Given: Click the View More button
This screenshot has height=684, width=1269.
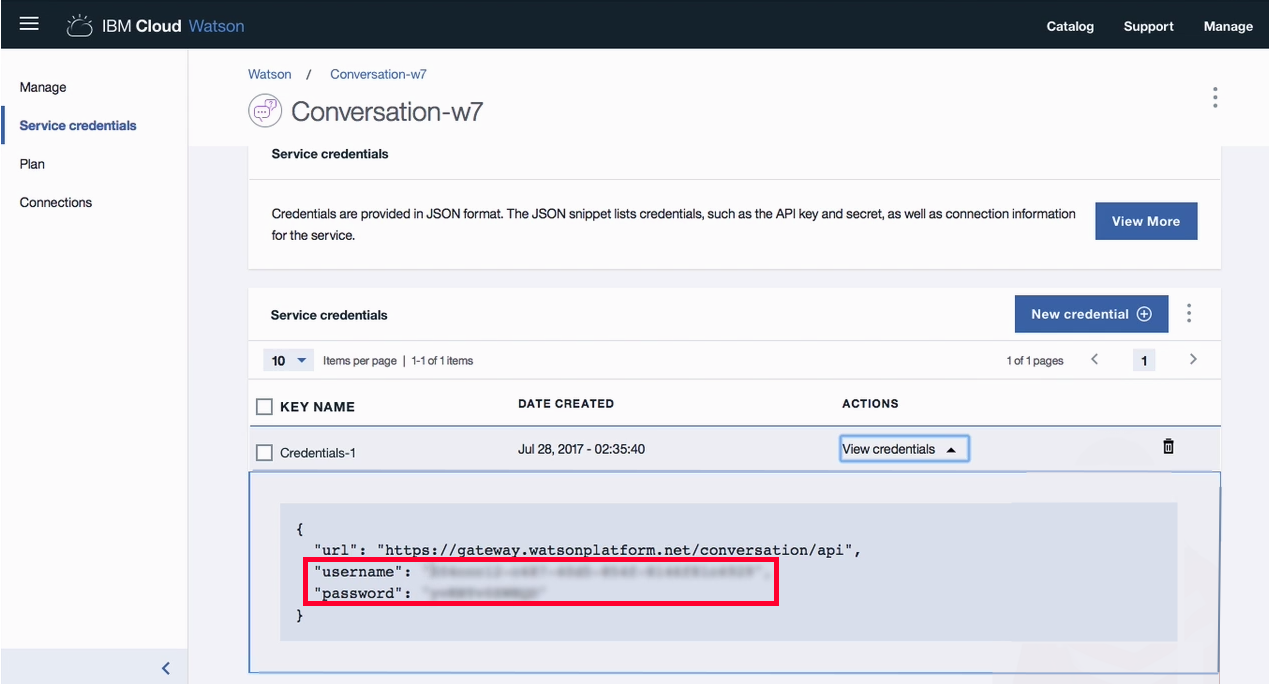Looking at the screenshot, I should (x=1146, y=221).
